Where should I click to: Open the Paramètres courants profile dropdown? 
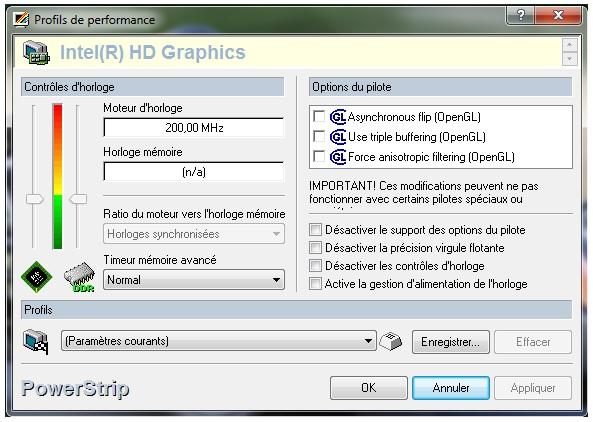pos(219,341)
